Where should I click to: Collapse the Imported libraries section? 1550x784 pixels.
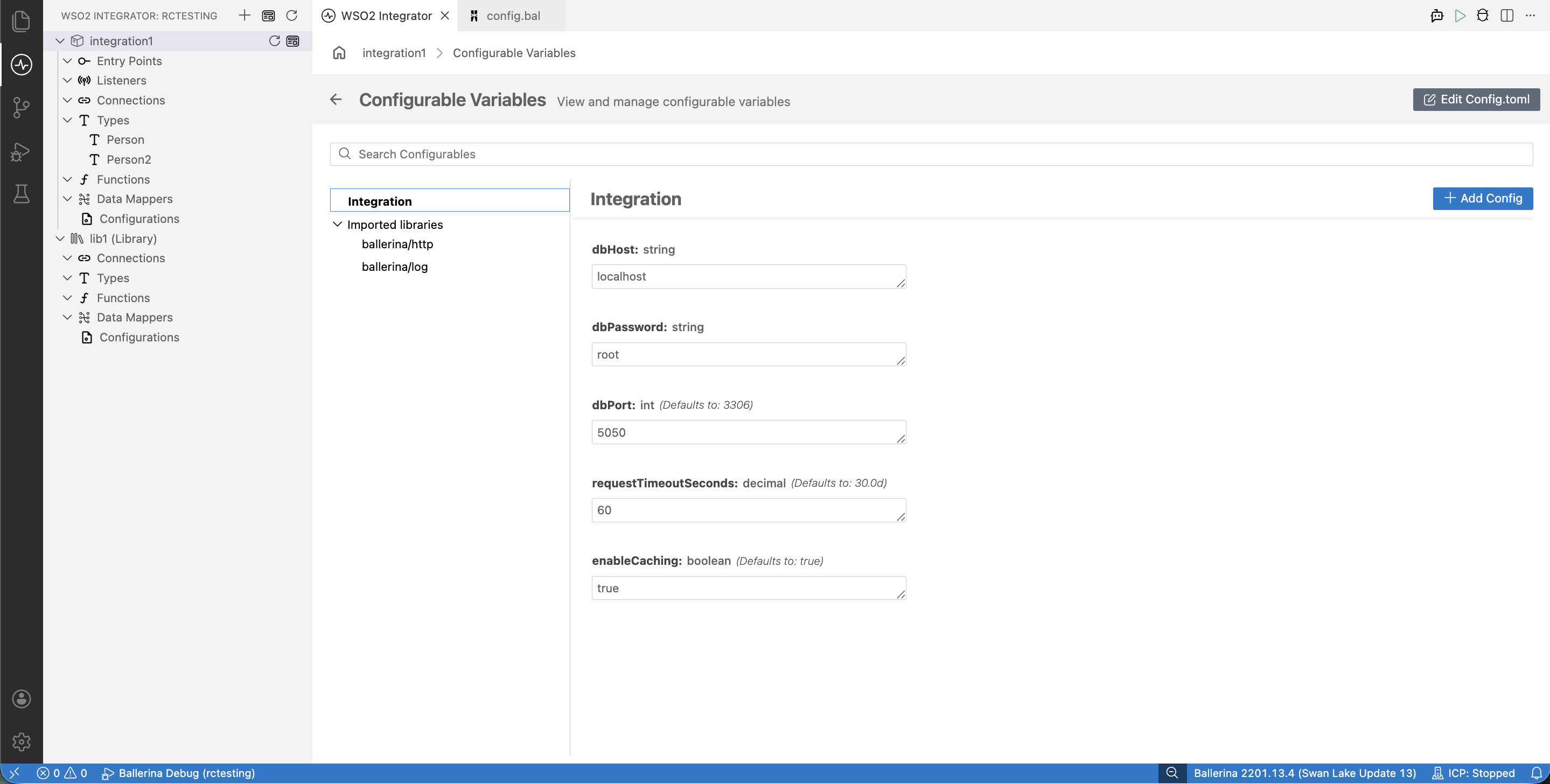[x=338, y=225]
